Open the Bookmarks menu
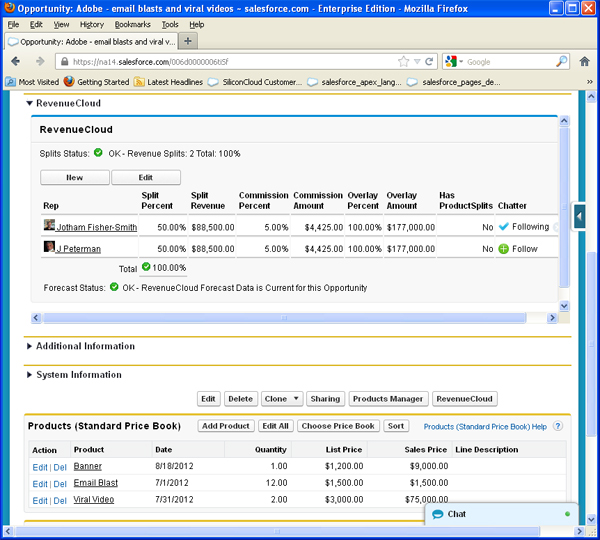The image size is (600, 540). [132, 24]
